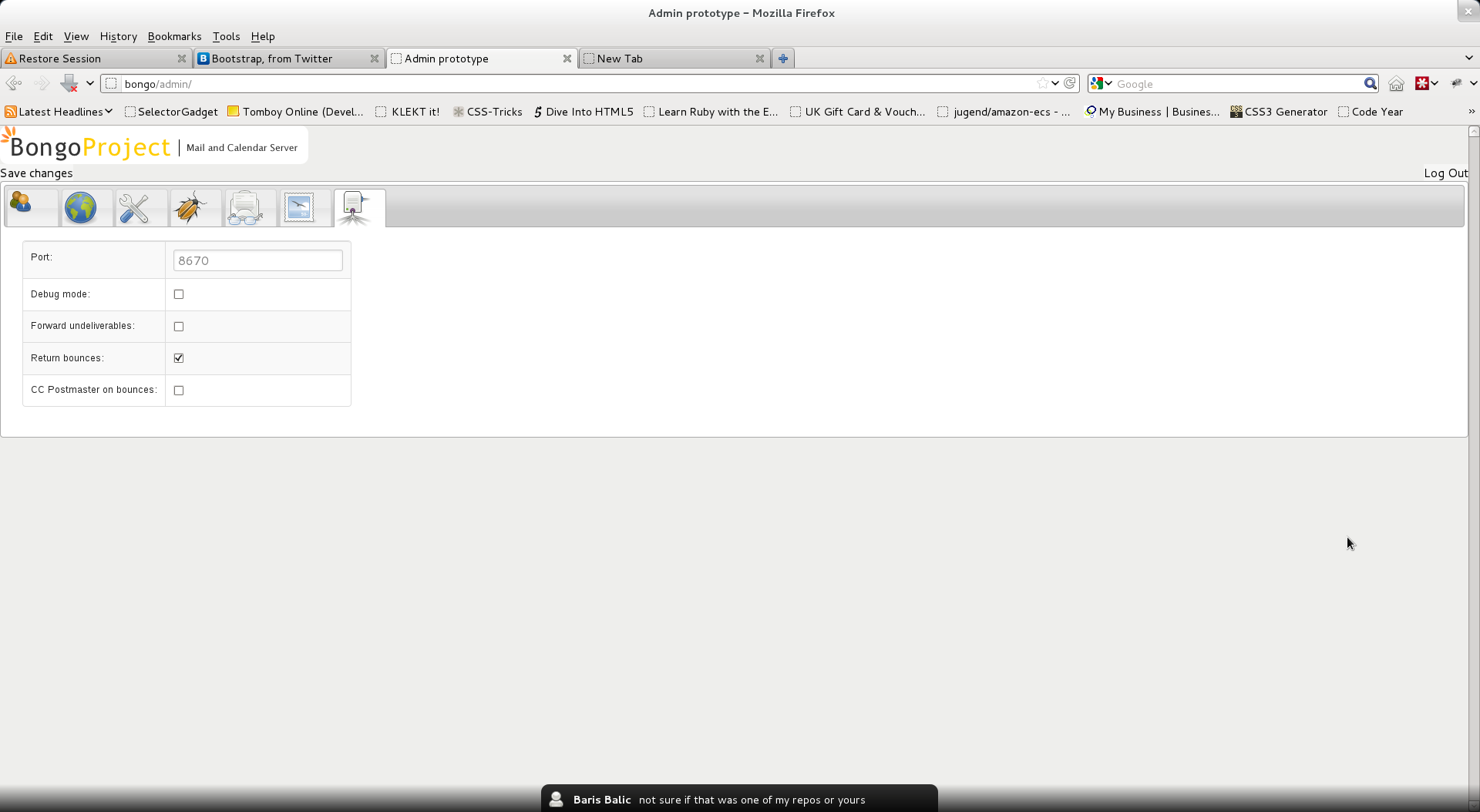
Task: Open the Tools menu
Action: [227, 36]
